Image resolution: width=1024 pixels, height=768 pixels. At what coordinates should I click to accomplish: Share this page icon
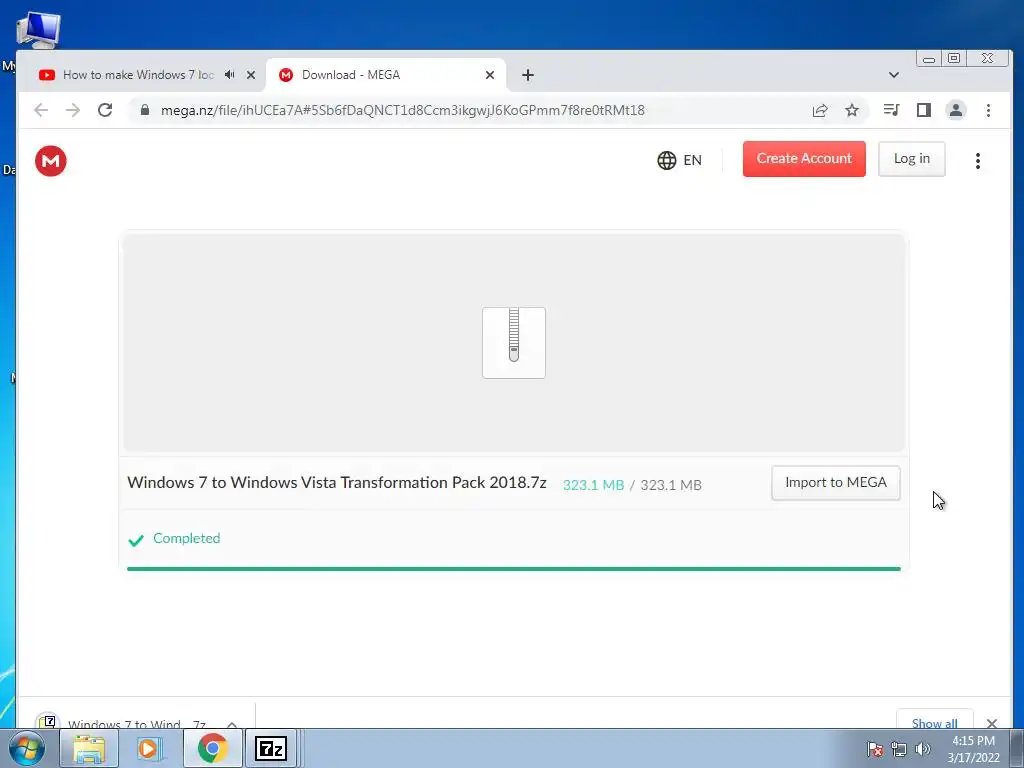point(820,110)
